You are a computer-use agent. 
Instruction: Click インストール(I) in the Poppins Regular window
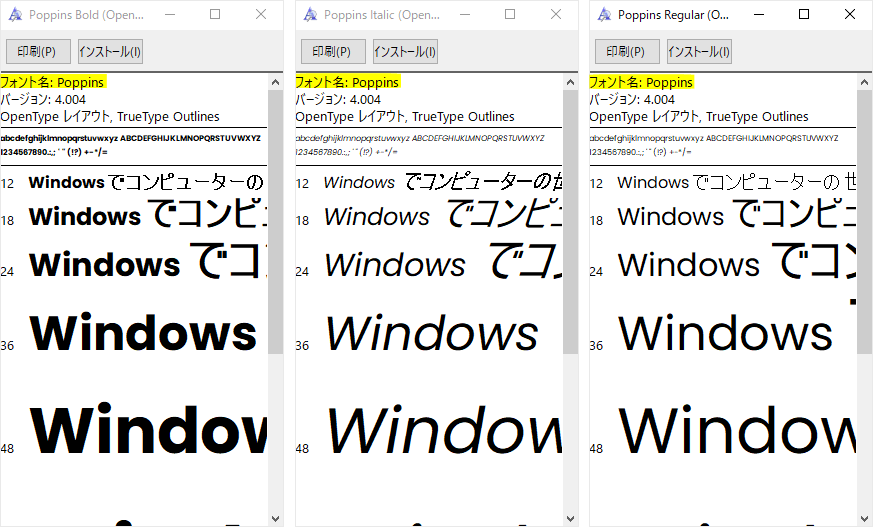pos(699,52)
